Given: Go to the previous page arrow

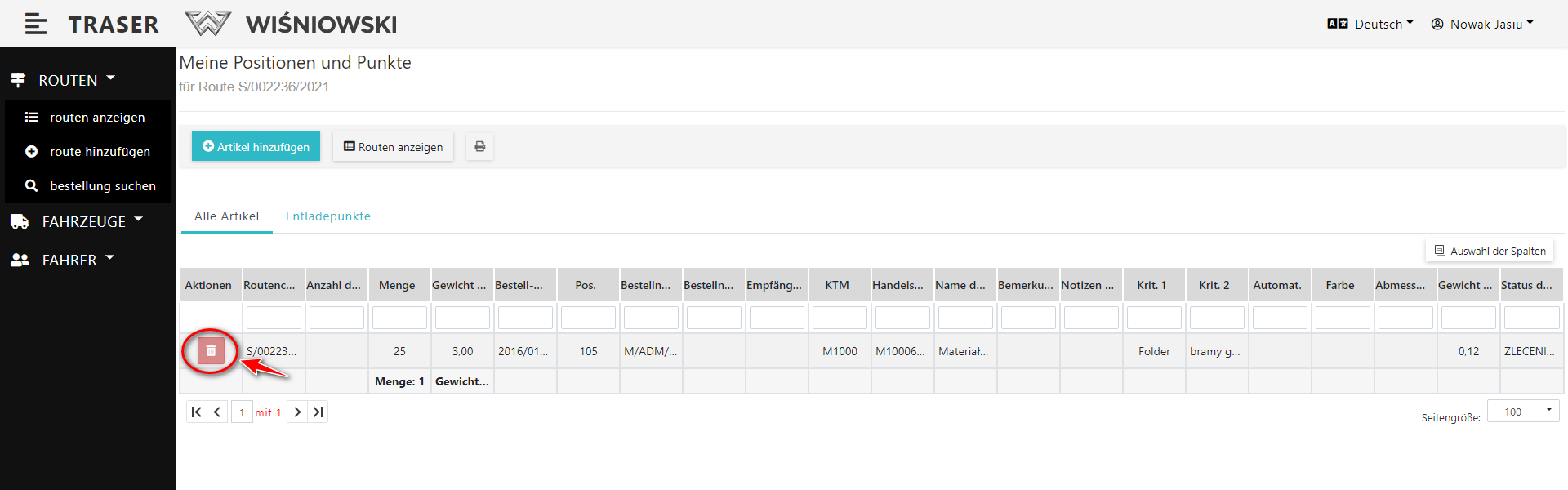Looking at the screenshot, I should point(217,412).
